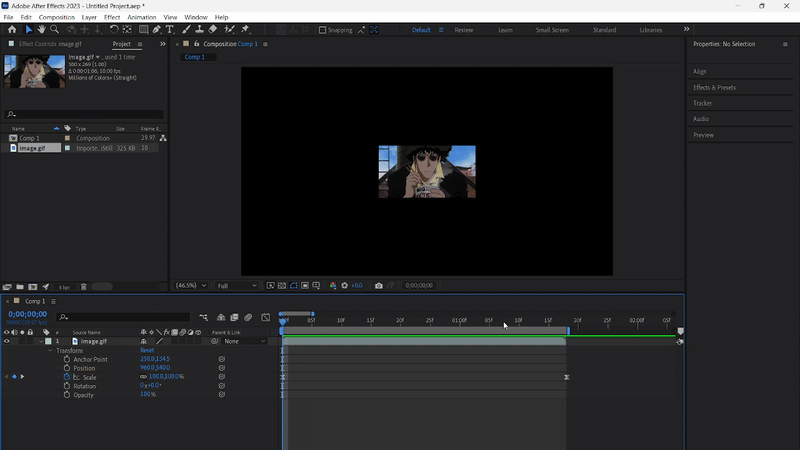Click the Scale keyframe at layer end
800x450 pixels.
566,377
